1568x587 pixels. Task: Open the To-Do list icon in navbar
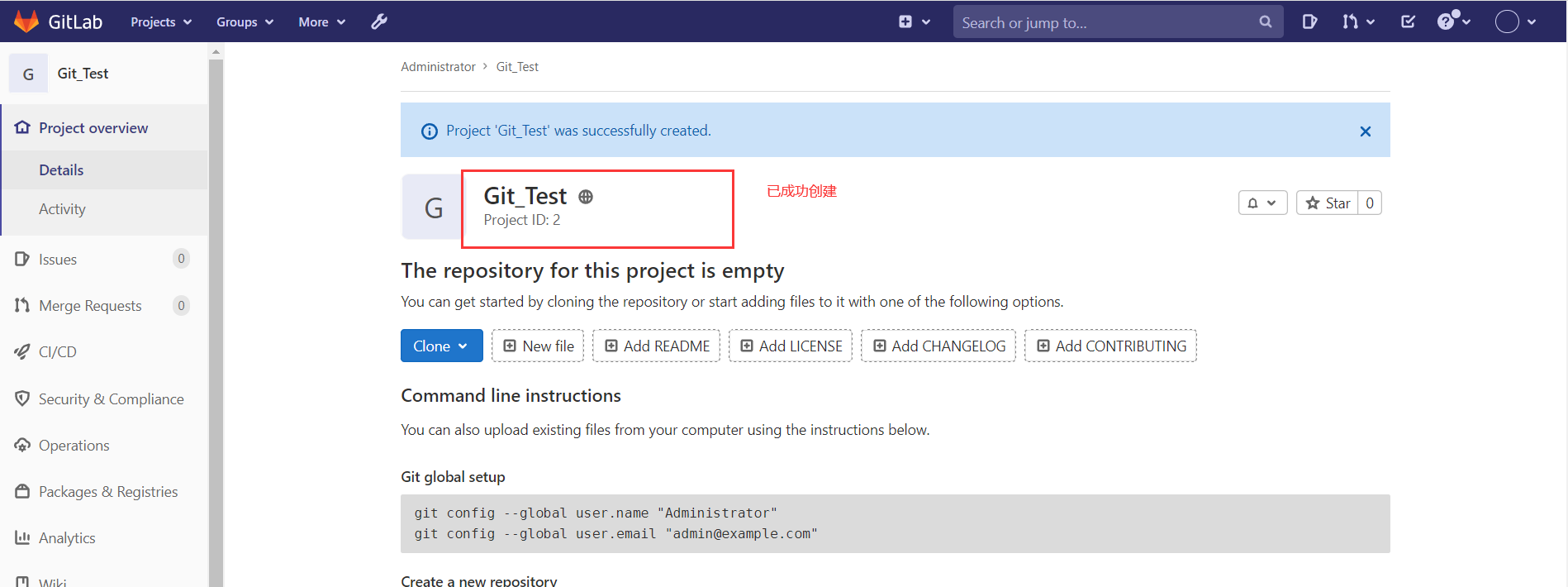(1409, 22)
